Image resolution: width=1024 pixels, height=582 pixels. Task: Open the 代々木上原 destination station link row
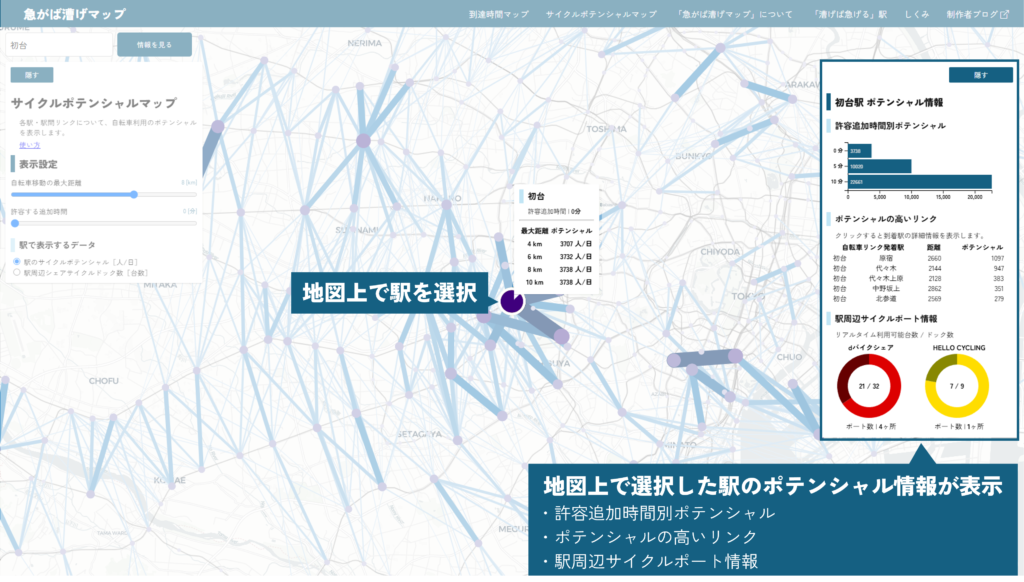[x=918, y=278]
